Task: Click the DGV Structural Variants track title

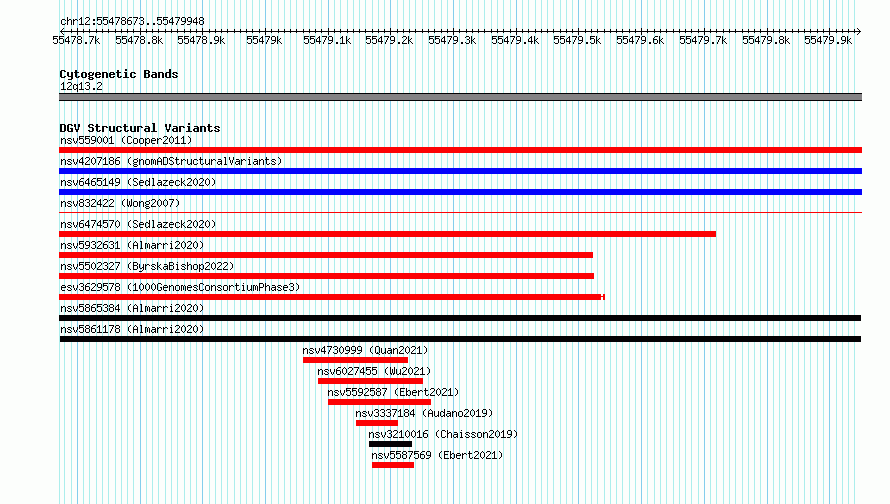Action: [140, 128]
